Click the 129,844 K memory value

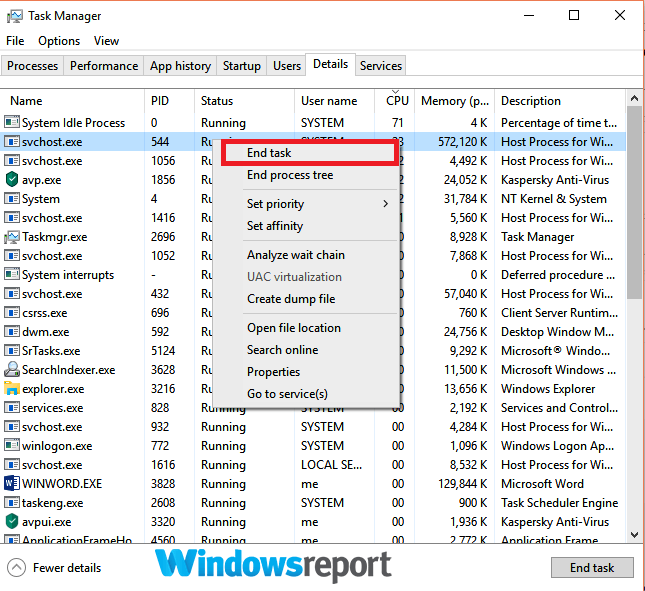coord(462,484)
